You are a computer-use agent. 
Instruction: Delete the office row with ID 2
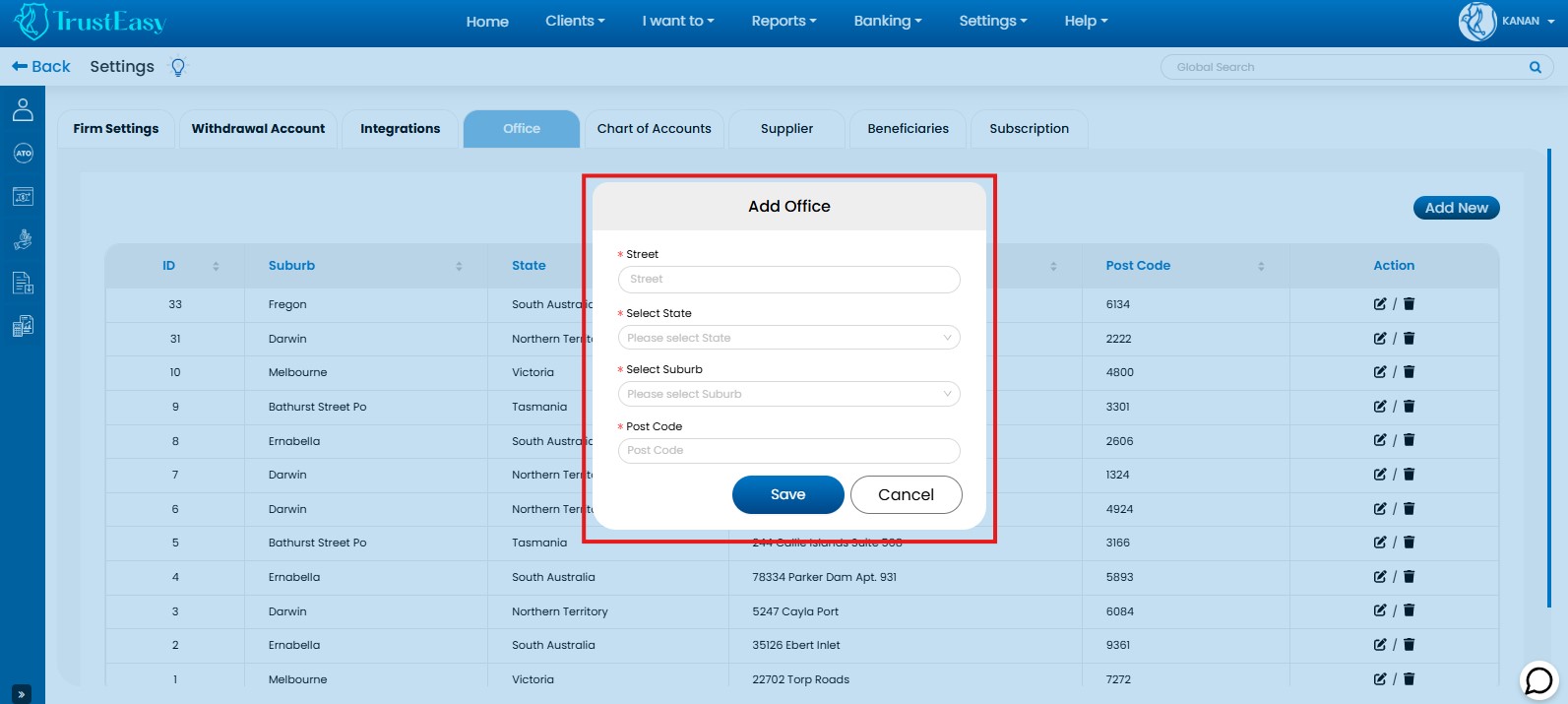[x=1409, y=645]
